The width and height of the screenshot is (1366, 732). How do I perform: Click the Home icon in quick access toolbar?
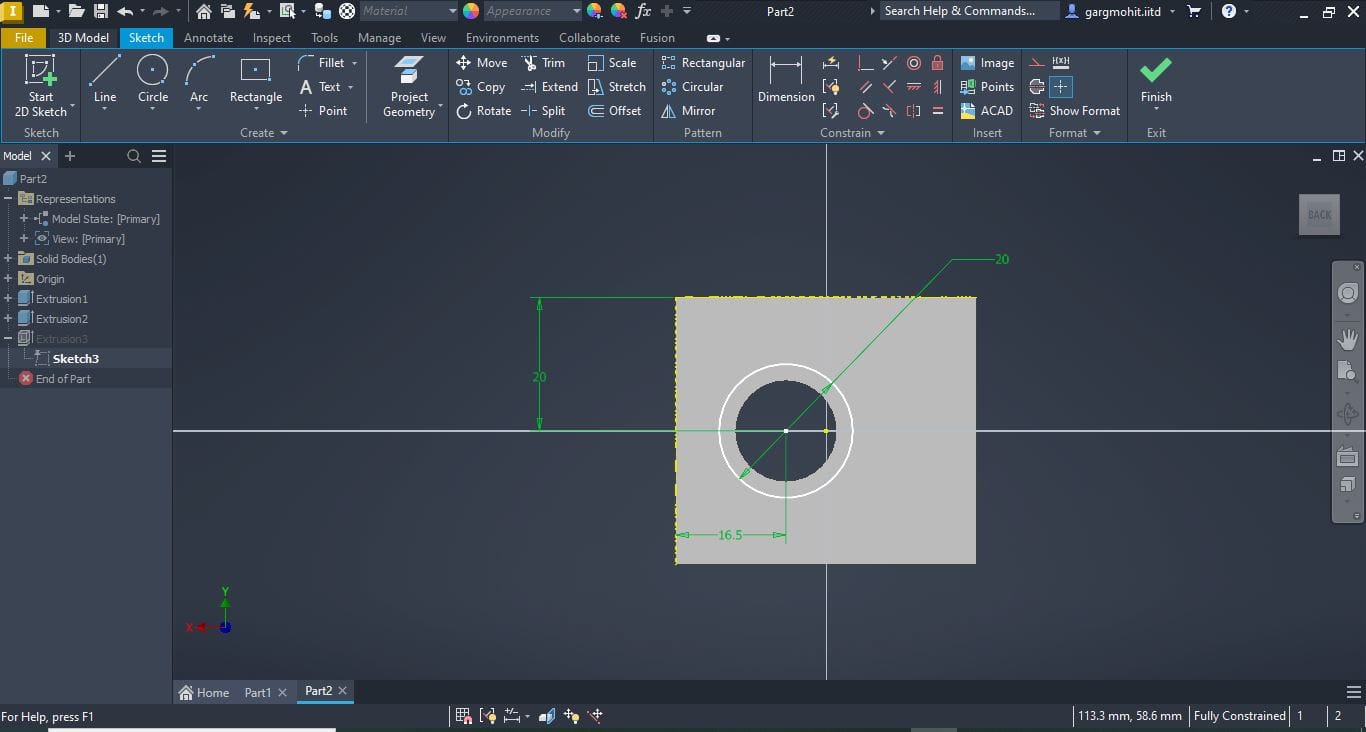(203, 11)
